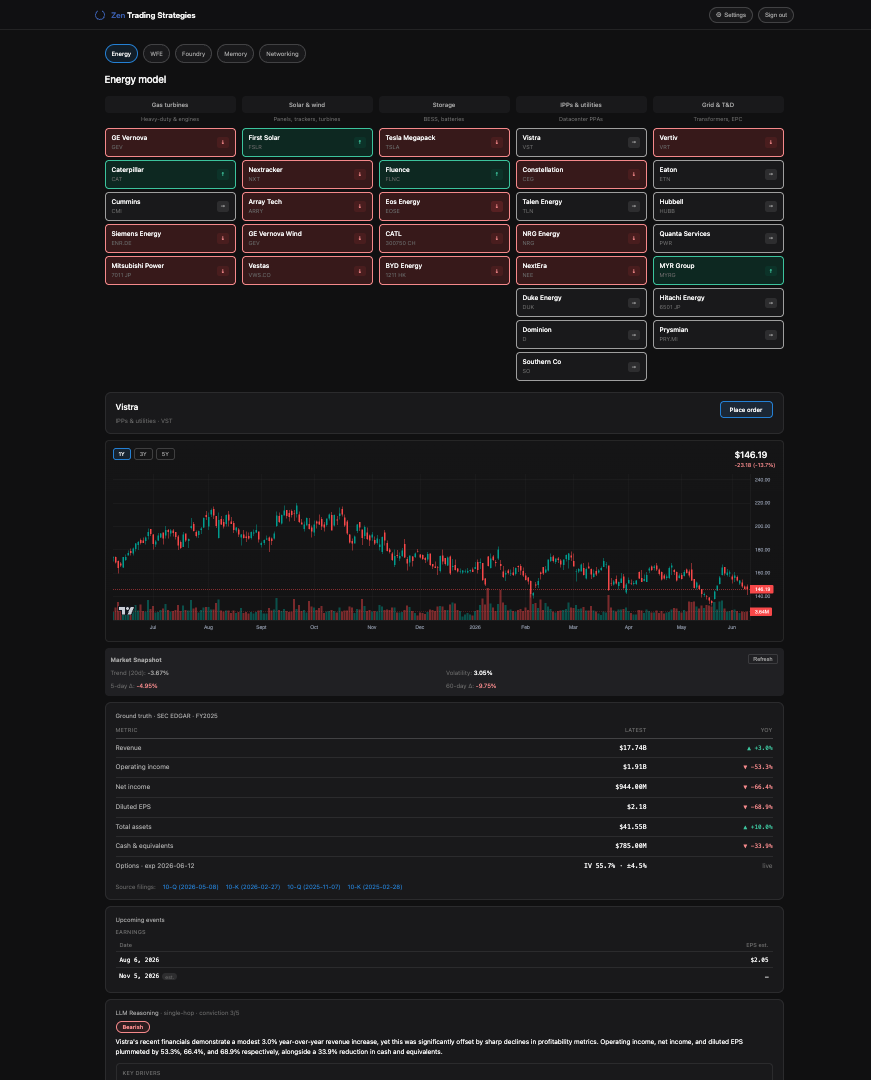Click the down arrow on NRG Energy card
Image resolution: width=871 pixels, height=1080 pixels.
(633, 238)
